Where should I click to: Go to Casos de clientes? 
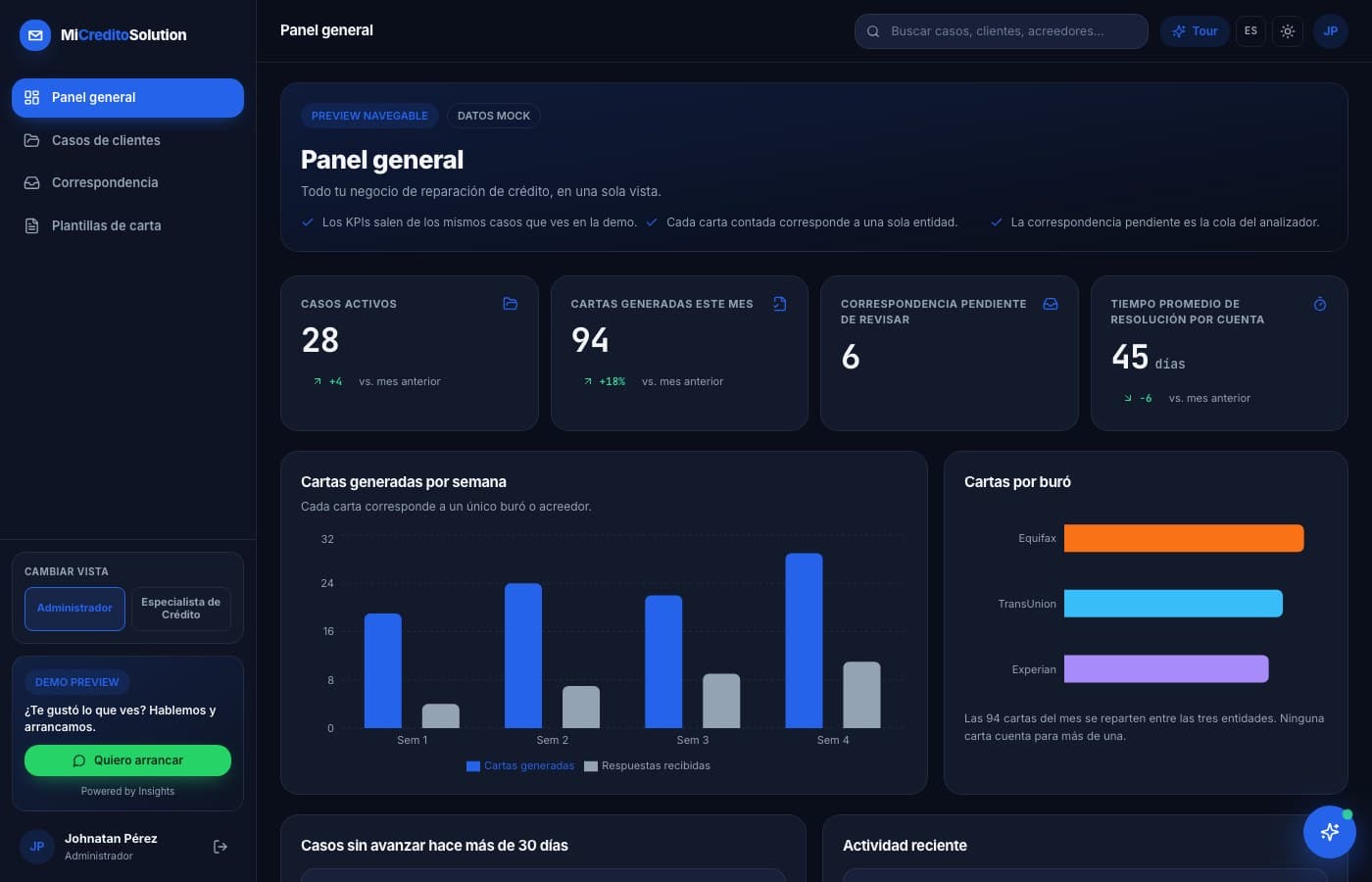click(127, 140)
